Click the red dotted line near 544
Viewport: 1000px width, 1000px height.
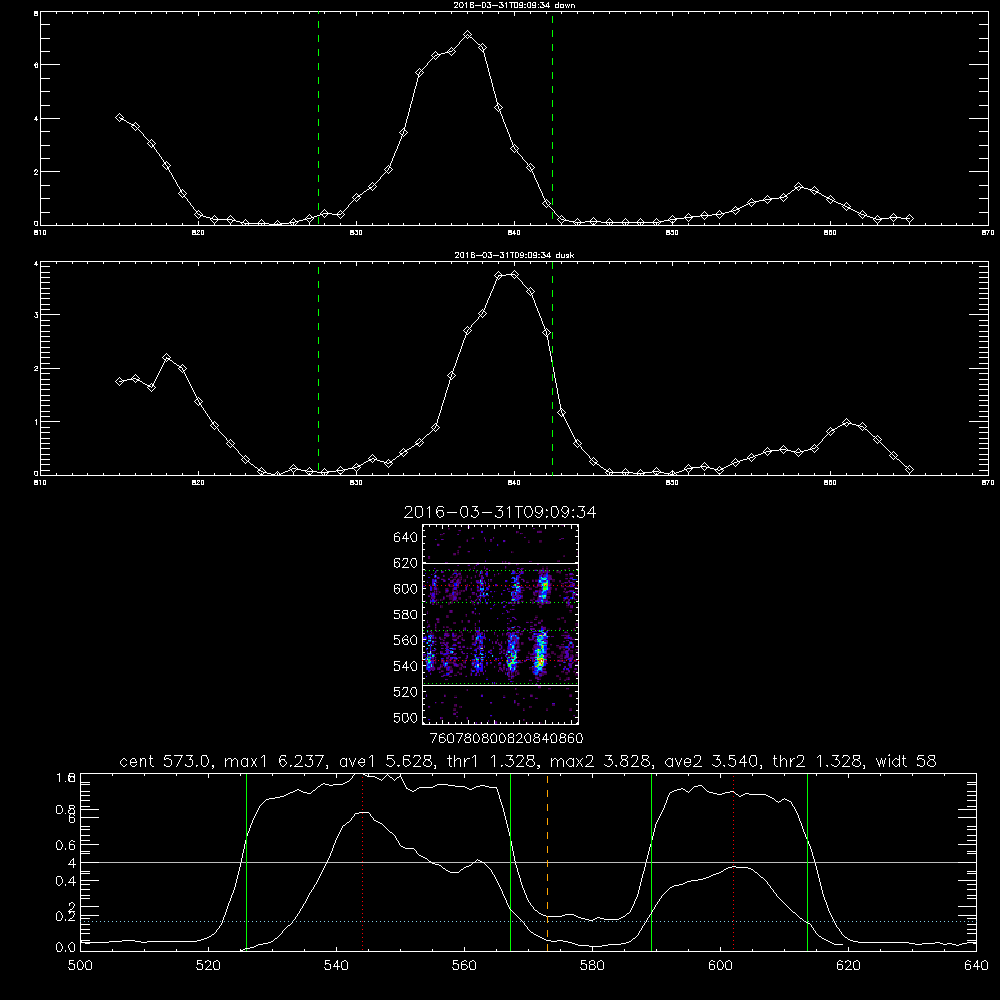[x=362, y=862]
